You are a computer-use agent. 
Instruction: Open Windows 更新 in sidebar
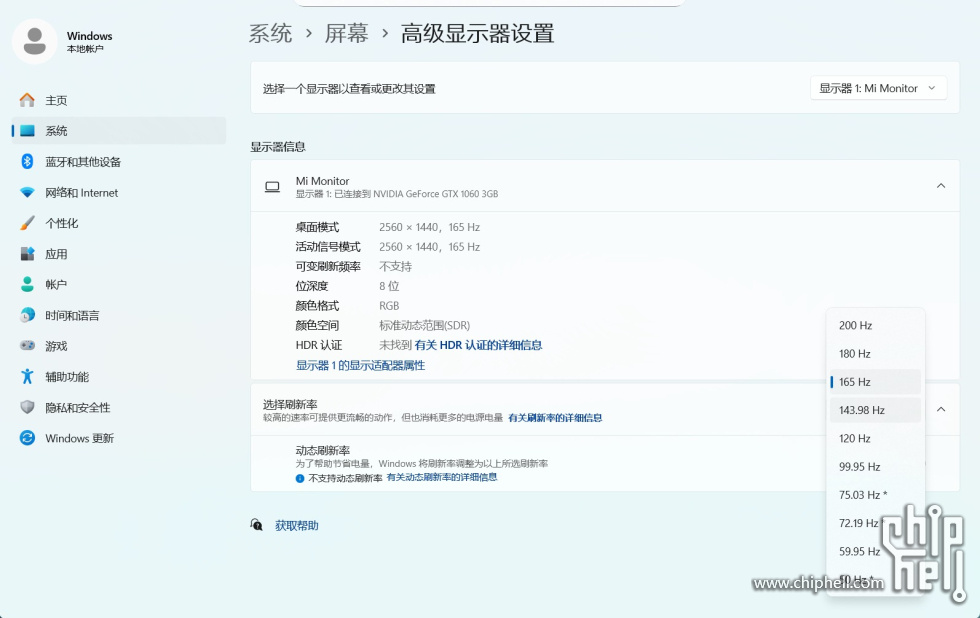(x=79, y=438)
